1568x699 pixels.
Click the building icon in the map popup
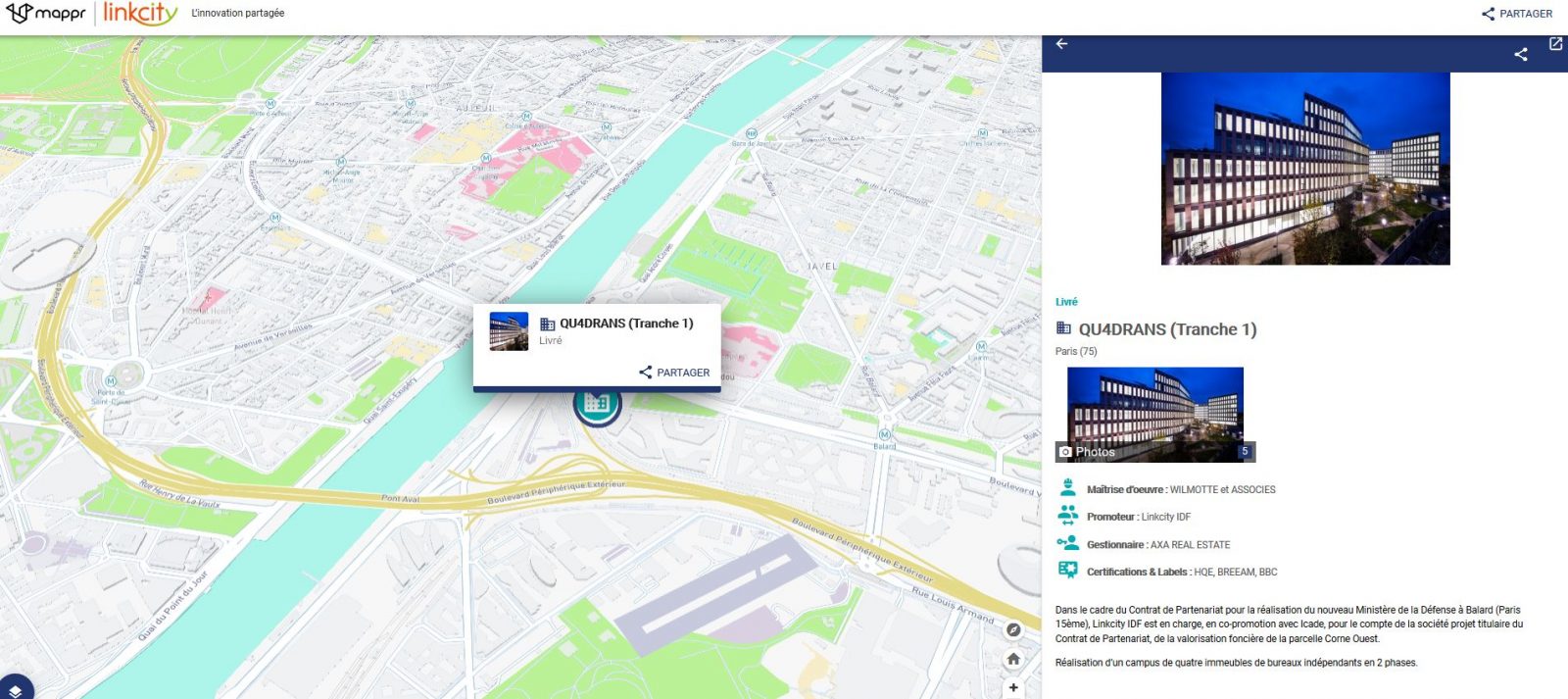point(548,324)
